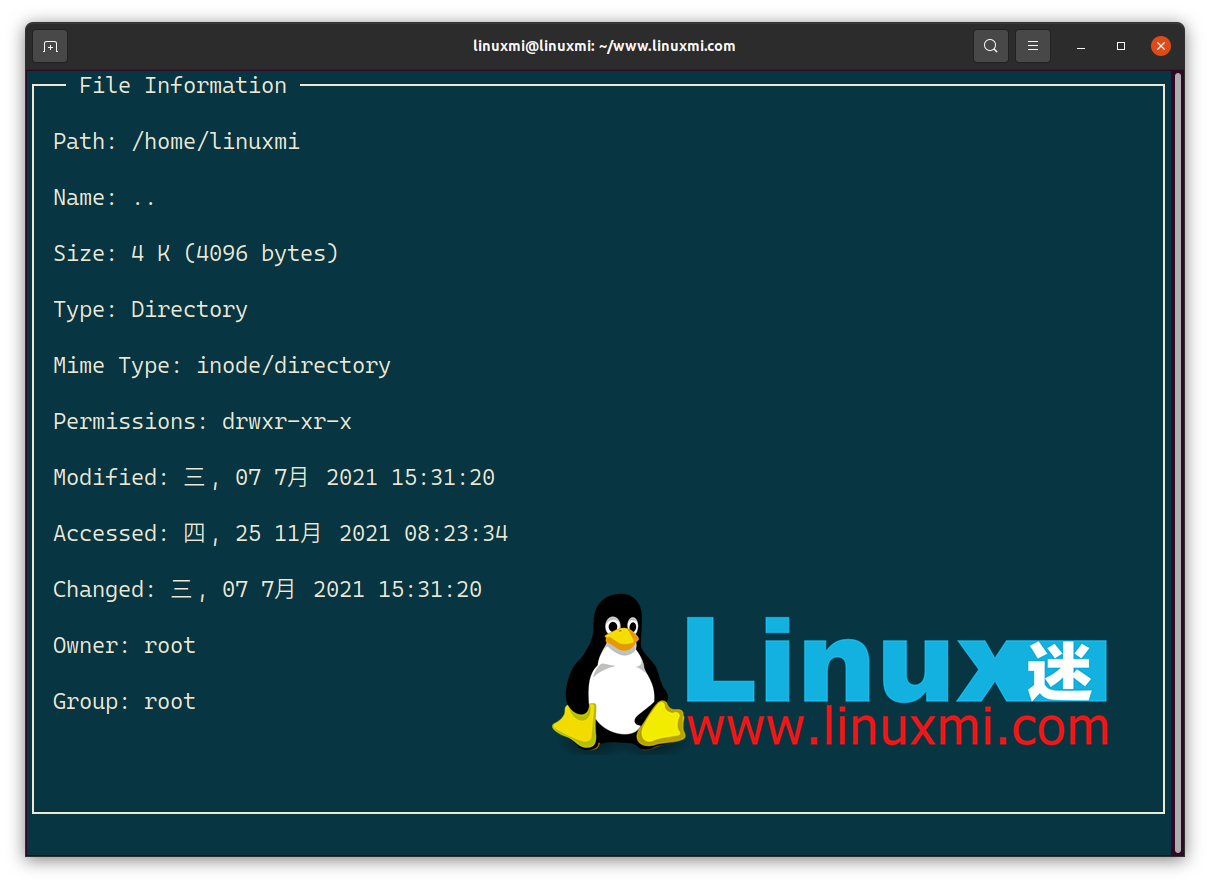Select the Owner: root line
Image resolution: width=1210 pixels, height=885 pixels.
coord(124,646)
